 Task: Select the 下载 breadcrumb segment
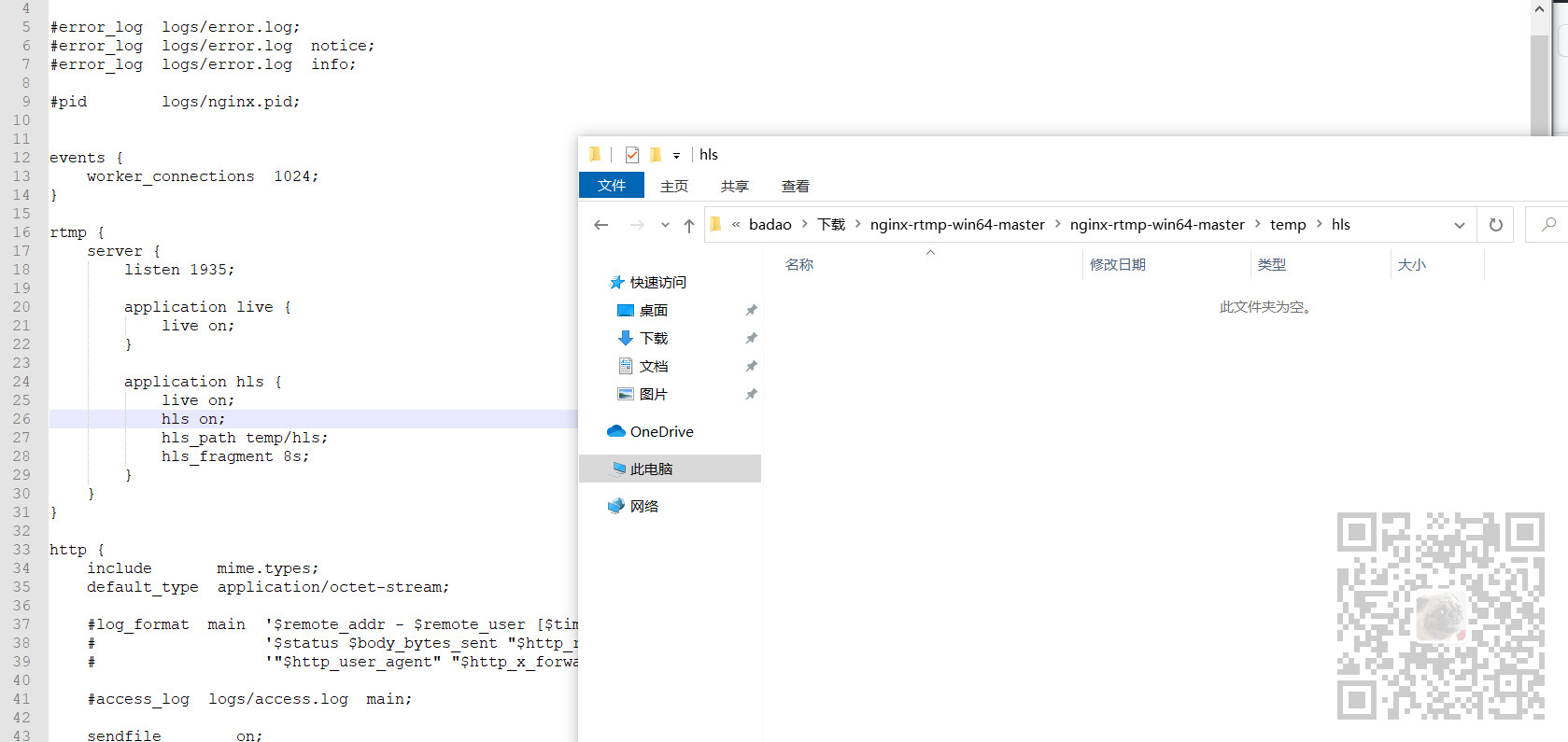point(831,225)
